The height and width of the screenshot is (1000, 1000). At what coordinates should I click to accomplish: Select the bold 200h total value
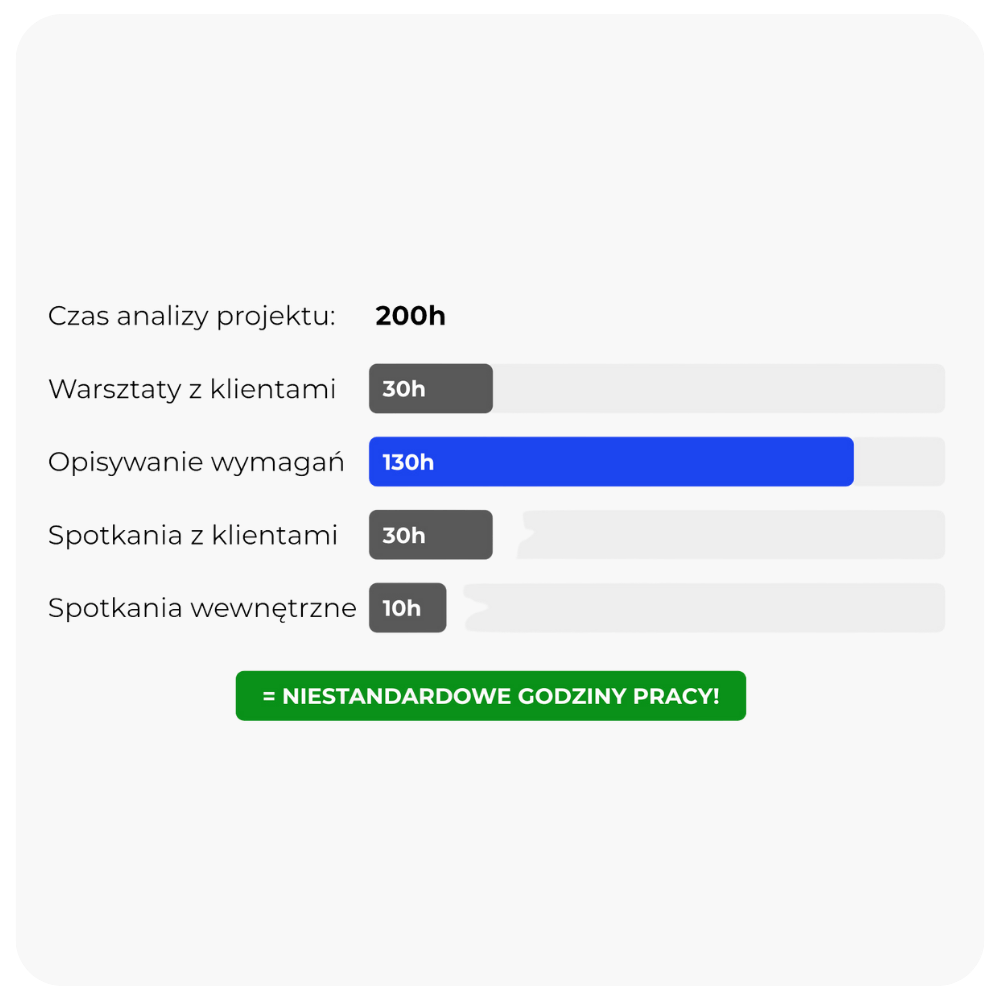(x=410, y=317)
